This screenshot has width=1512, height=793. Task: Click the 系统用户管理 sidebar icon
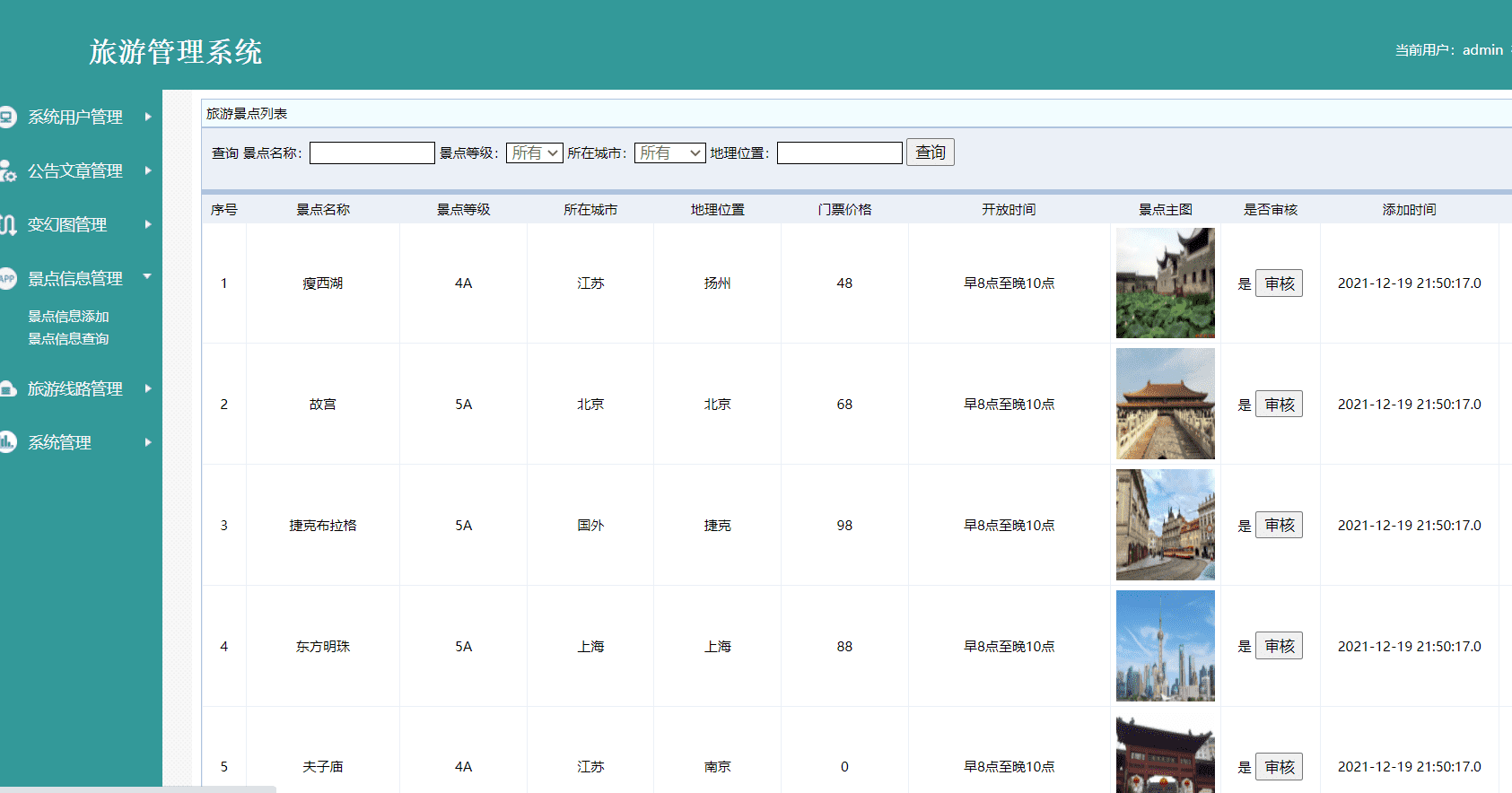point(7,117)
